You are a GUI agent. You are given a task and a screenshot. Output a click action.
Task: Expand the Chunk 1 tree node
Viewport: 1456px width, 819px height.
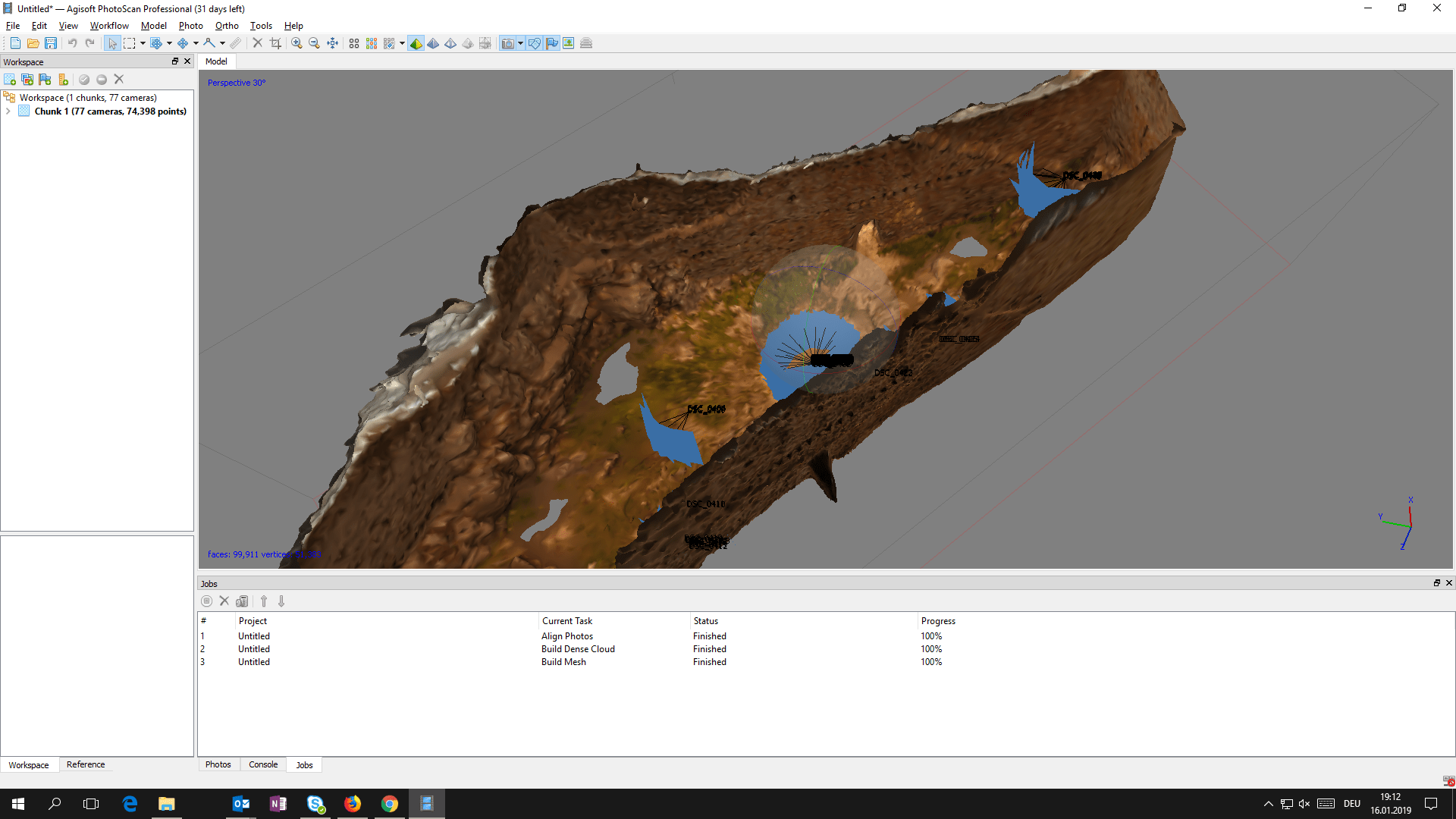tap(8, 111)
